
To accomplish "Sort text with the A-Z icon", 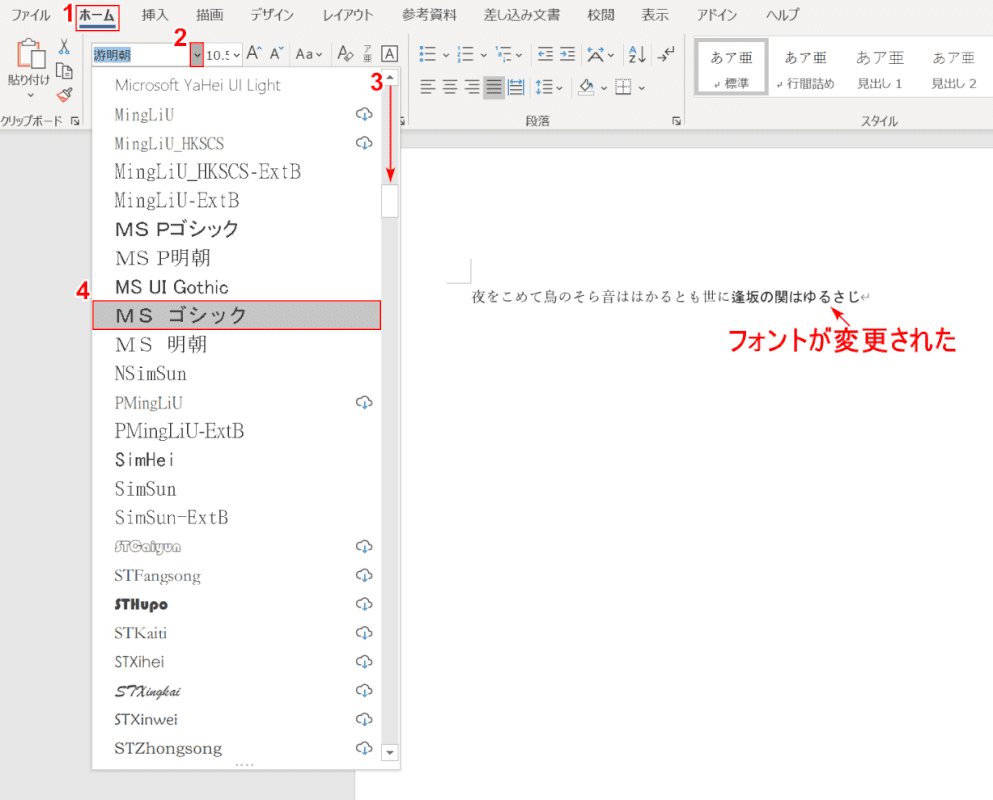I will point(637,54).
